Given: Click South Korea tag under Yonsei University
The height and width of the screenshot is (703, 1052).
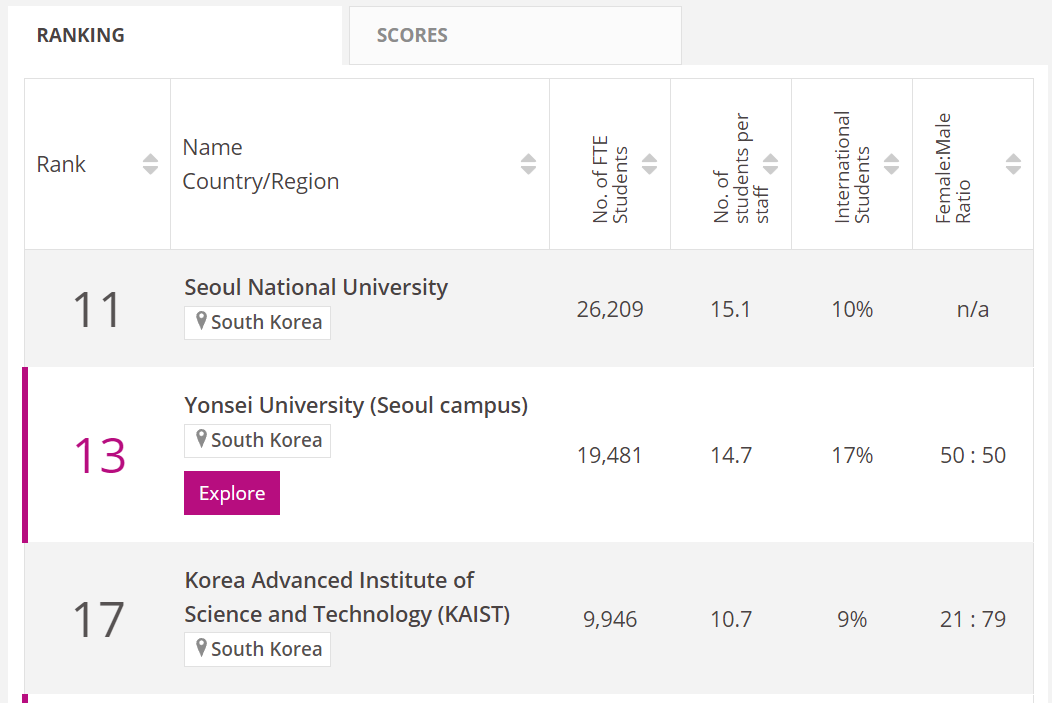Looking at the screenshot, I should pyautogui.click(x=258, y=441).
